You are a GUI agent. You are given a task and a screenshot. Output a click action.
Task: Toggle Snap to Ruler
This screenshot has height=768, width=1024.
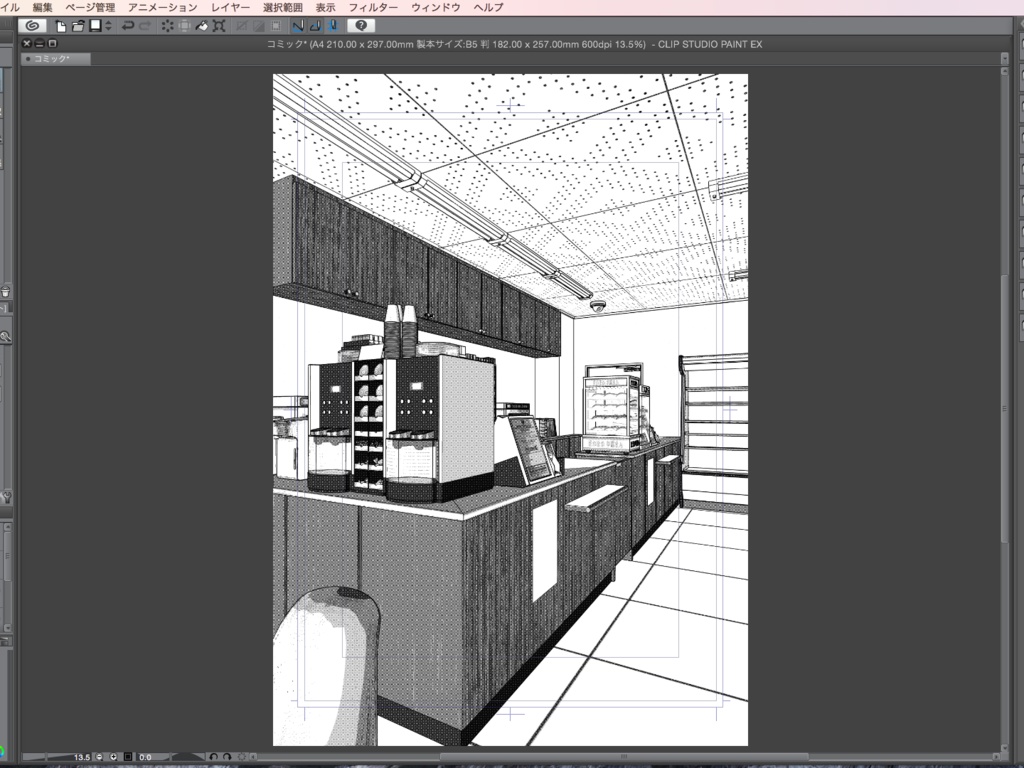tap(298, 26)
